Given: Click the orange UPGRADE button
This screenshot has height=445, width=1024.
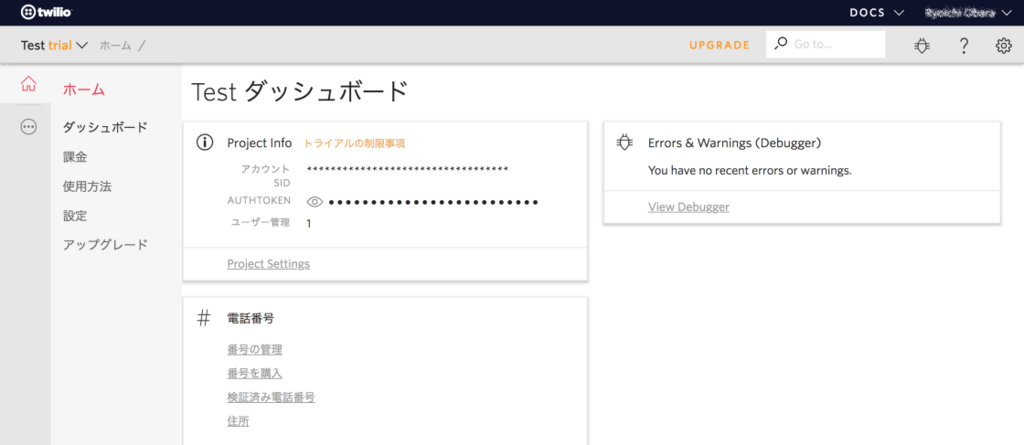Looking at the screenshot, I should (x=719, y=45).
